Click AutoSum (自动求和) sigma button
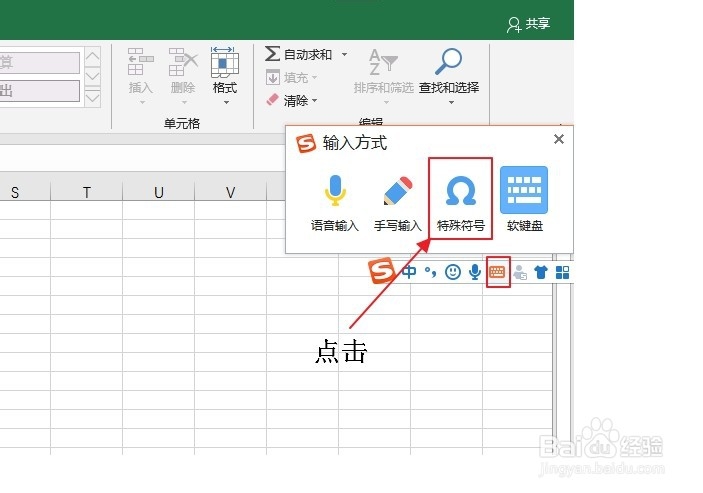Image resolution: width=703 pixels, height=493 pixels. point(298,54)
